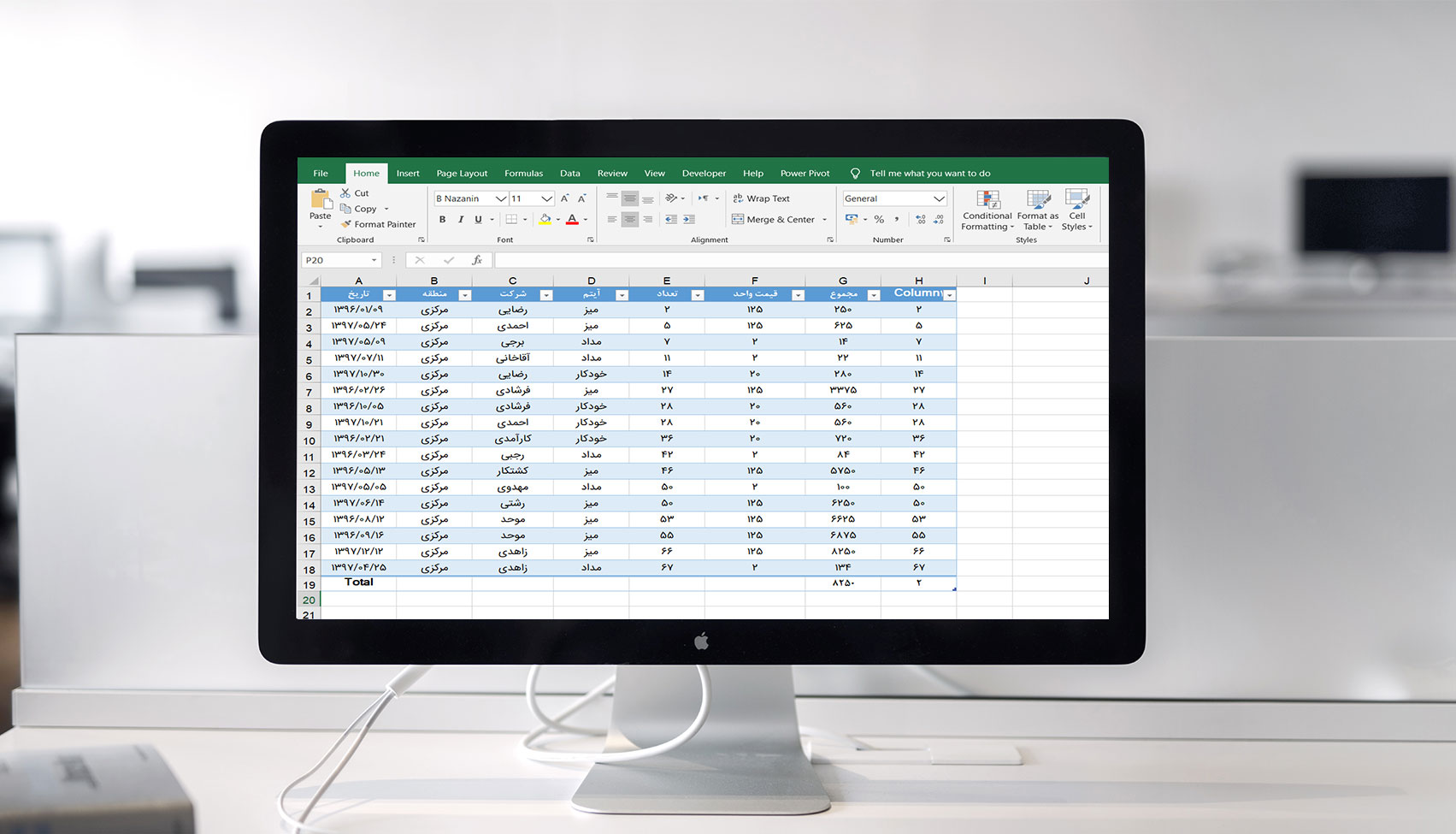Open Conditional Formatting
Screen dimensions: 1456x834
[x=987, y=210]
